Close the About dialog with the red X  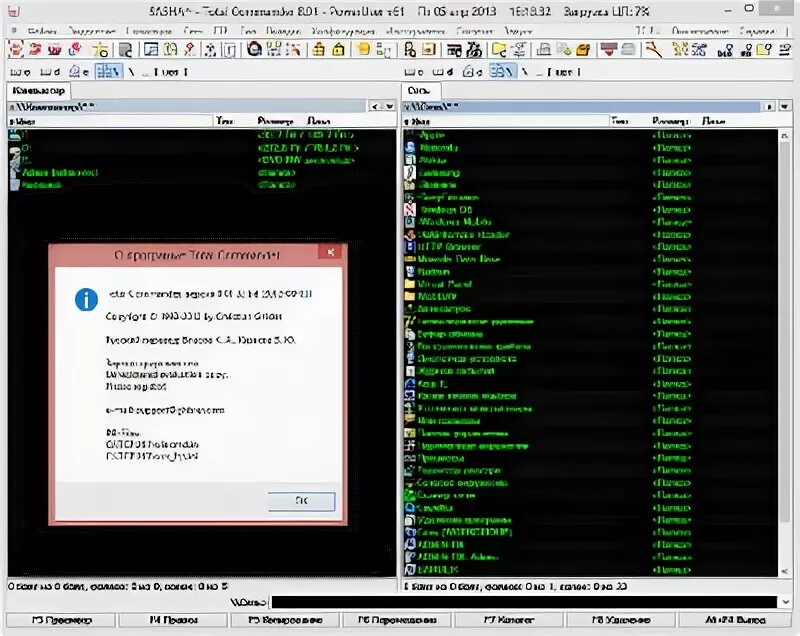pyautogui.click(x=331, y=252)
